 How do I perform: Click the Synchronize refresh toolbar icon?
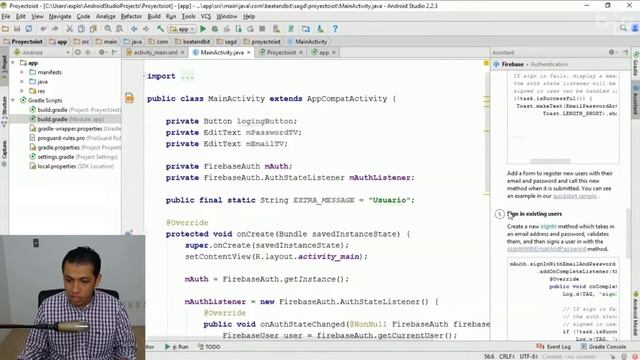[x=29, y=29]
